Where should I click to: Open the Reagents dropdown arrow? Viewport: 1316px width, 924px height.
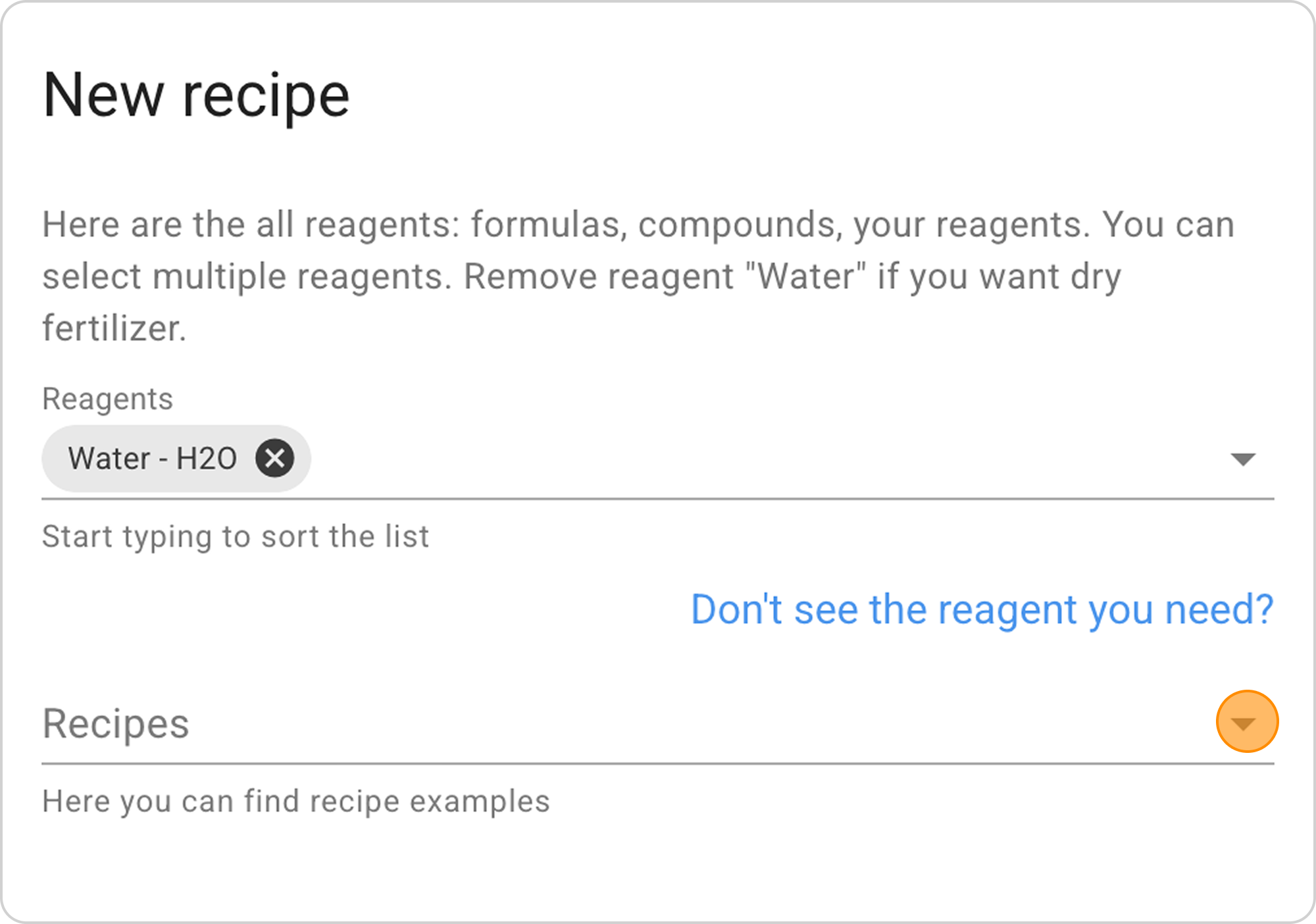tap(1242, 459)
